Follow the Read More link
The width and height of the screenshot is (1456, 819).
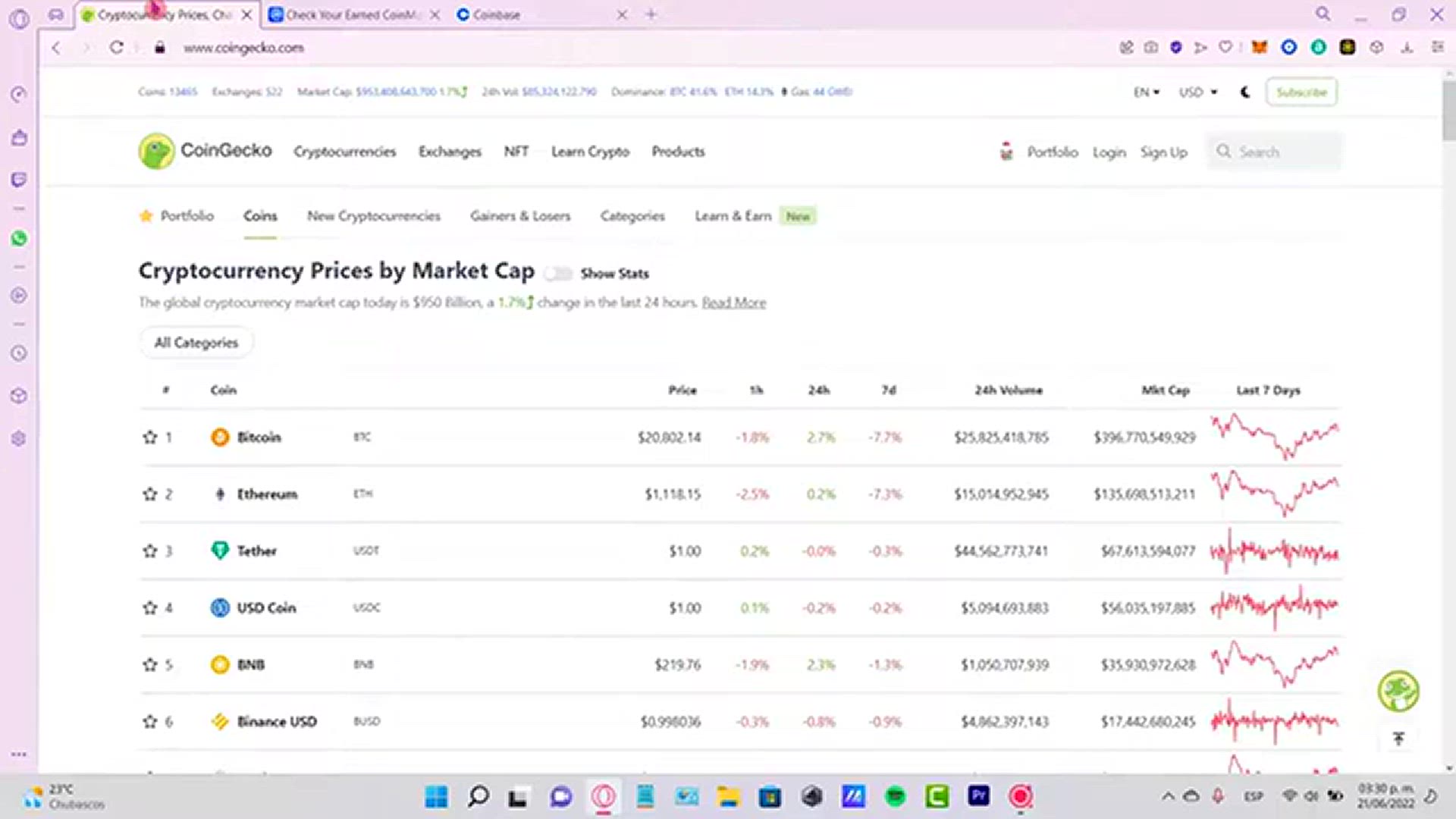[733, 303]
